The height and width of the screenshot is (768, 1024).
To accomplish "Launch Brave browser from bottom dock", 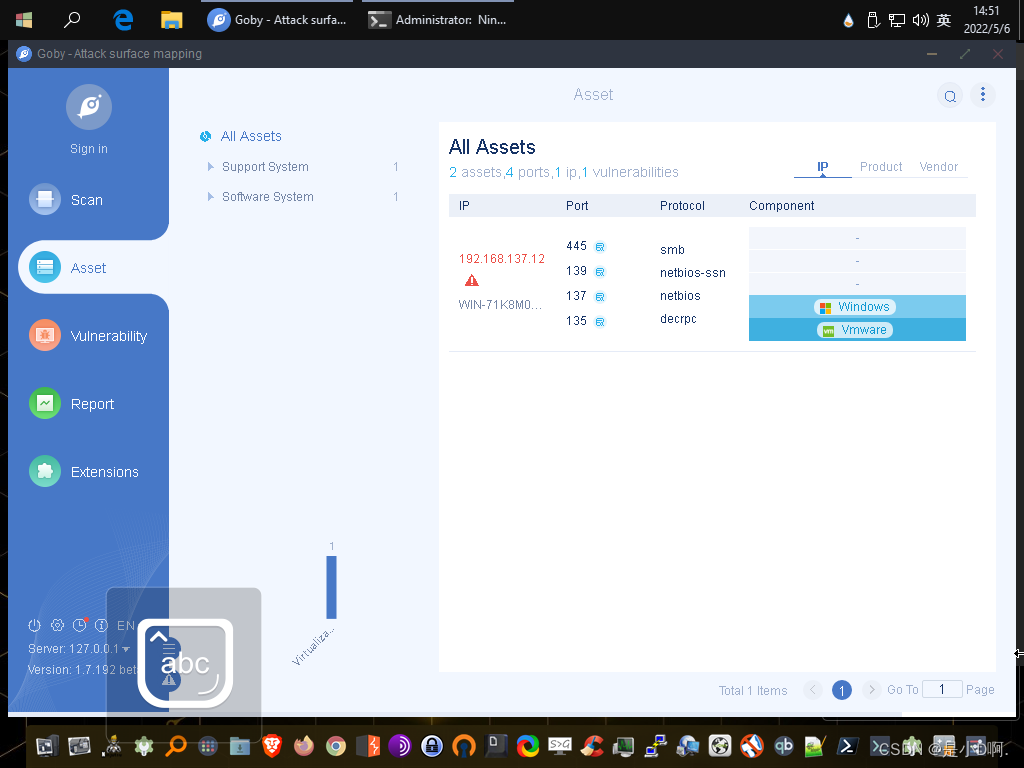I will 272,745.
